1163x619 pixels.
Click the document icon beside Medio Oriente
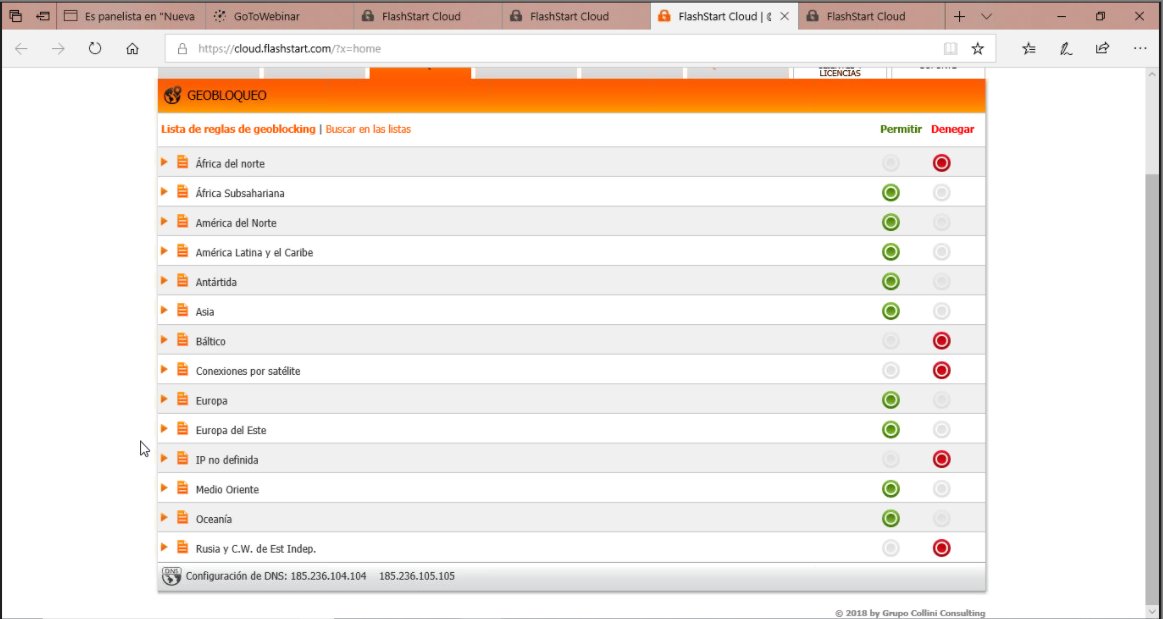[x=182, y=489]
